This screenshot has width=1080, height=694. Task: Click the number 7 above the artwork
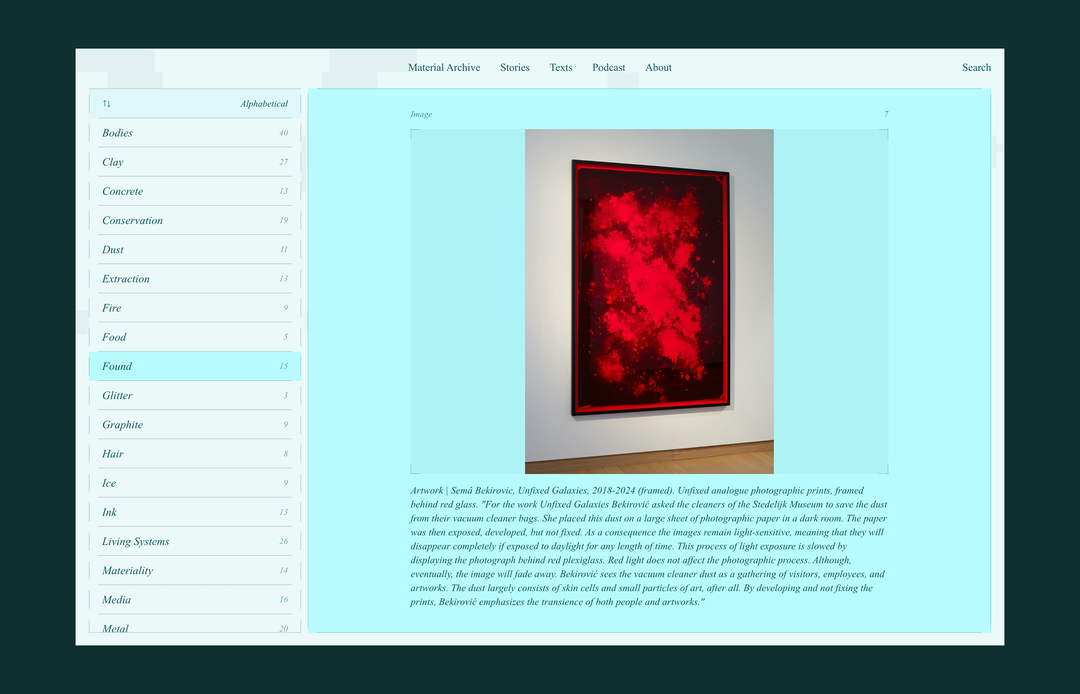(886, 114)
